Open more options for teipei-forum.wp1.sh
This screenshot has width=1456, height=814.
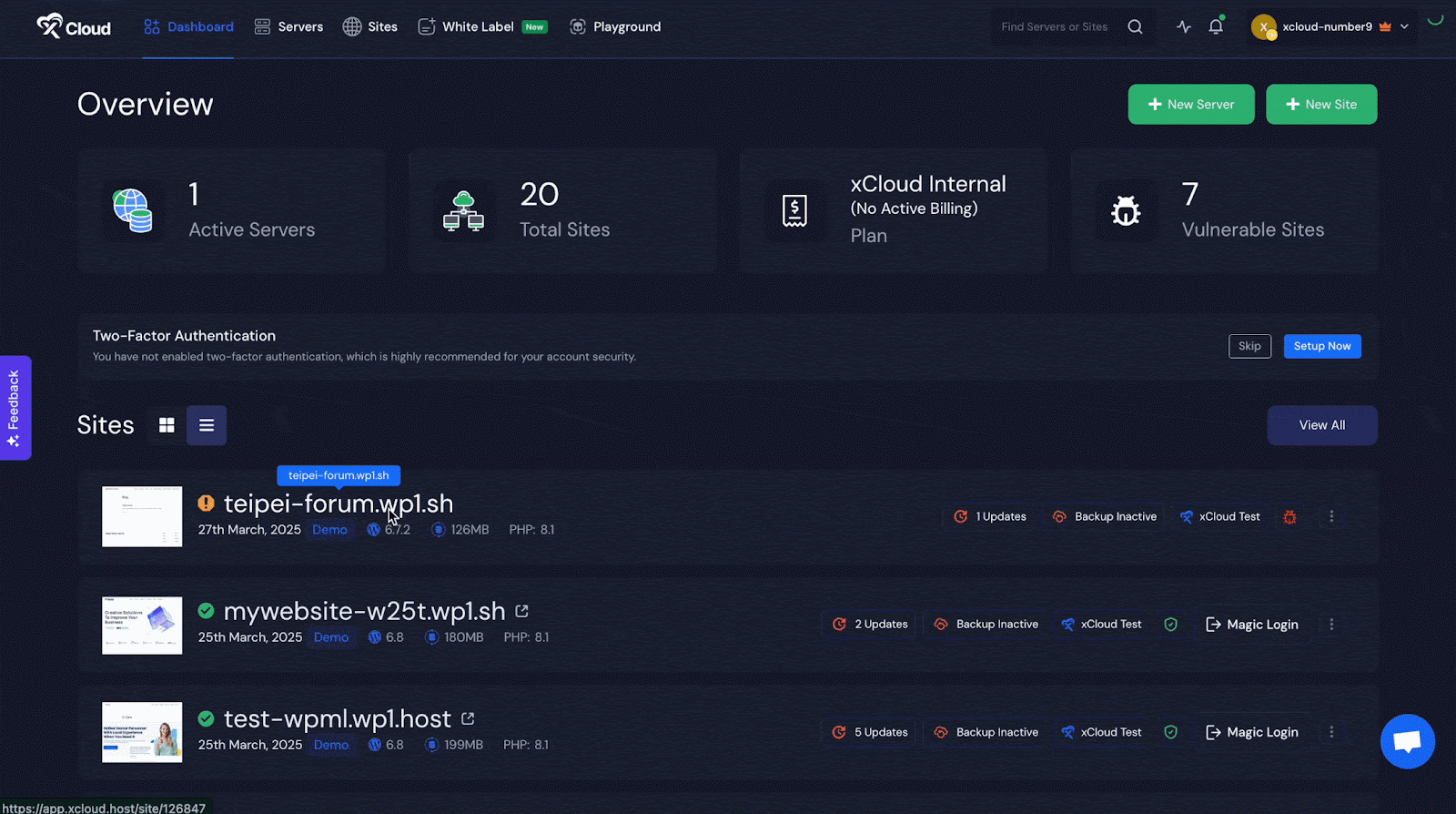click(1331, 516)
